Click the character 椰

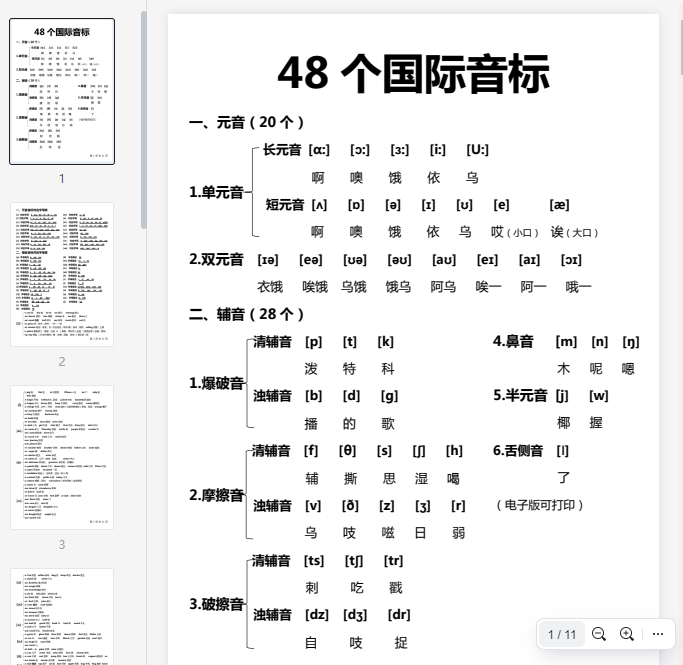[563, 422]
